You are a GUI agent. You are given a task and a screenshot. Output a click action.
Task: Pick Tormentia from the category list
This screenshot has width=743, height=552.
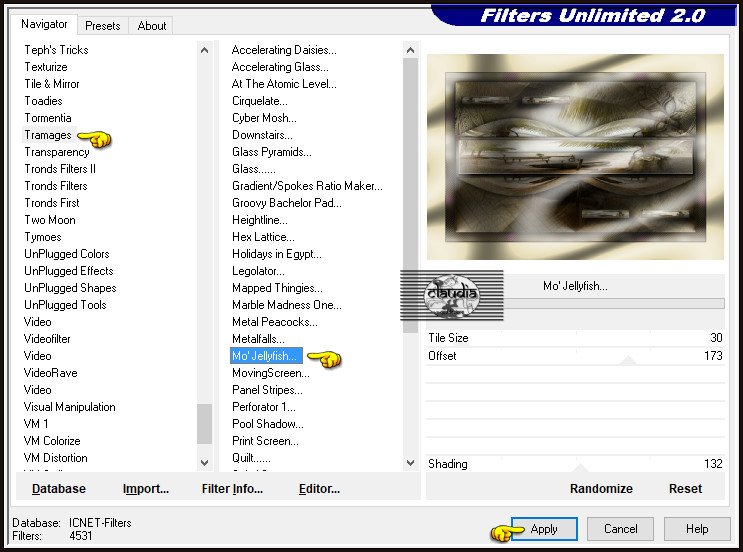click(48, 118)
